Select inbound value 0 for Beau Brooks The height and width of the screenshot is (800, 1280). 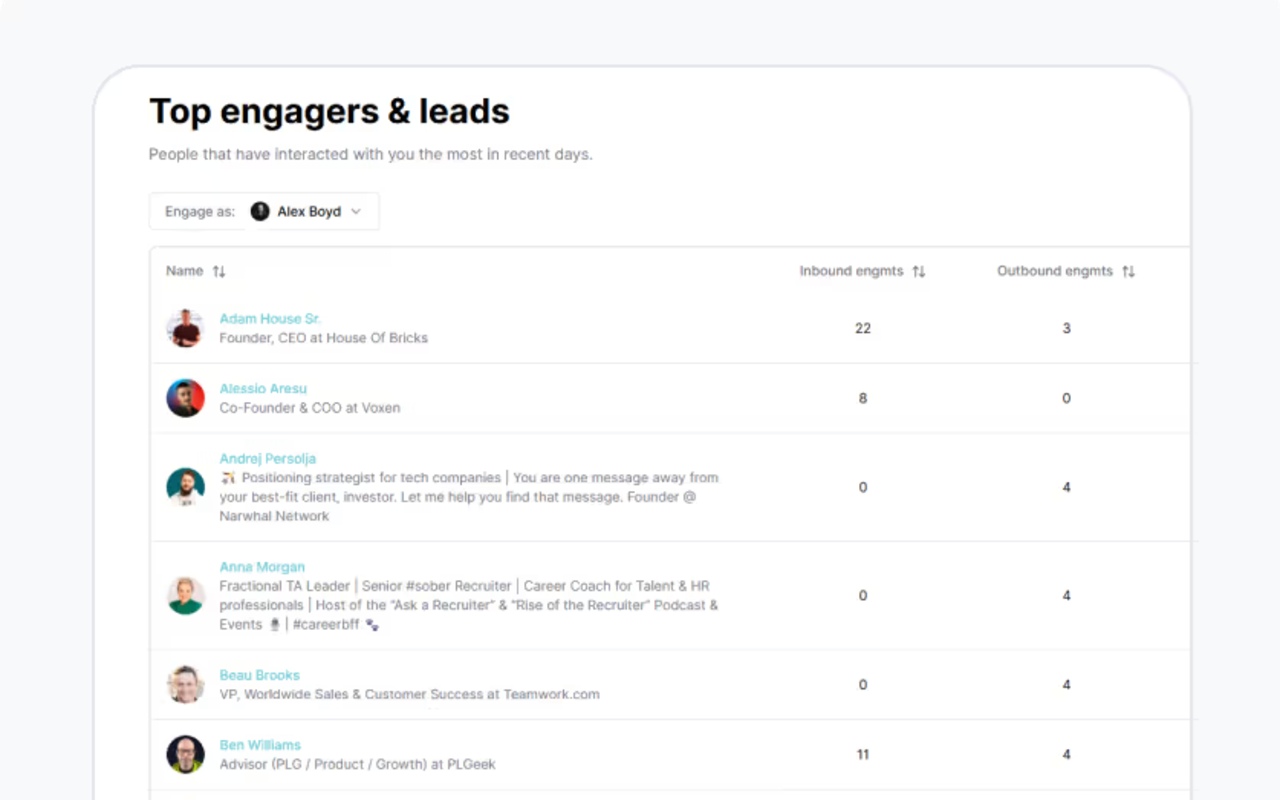tap(863, 684)
